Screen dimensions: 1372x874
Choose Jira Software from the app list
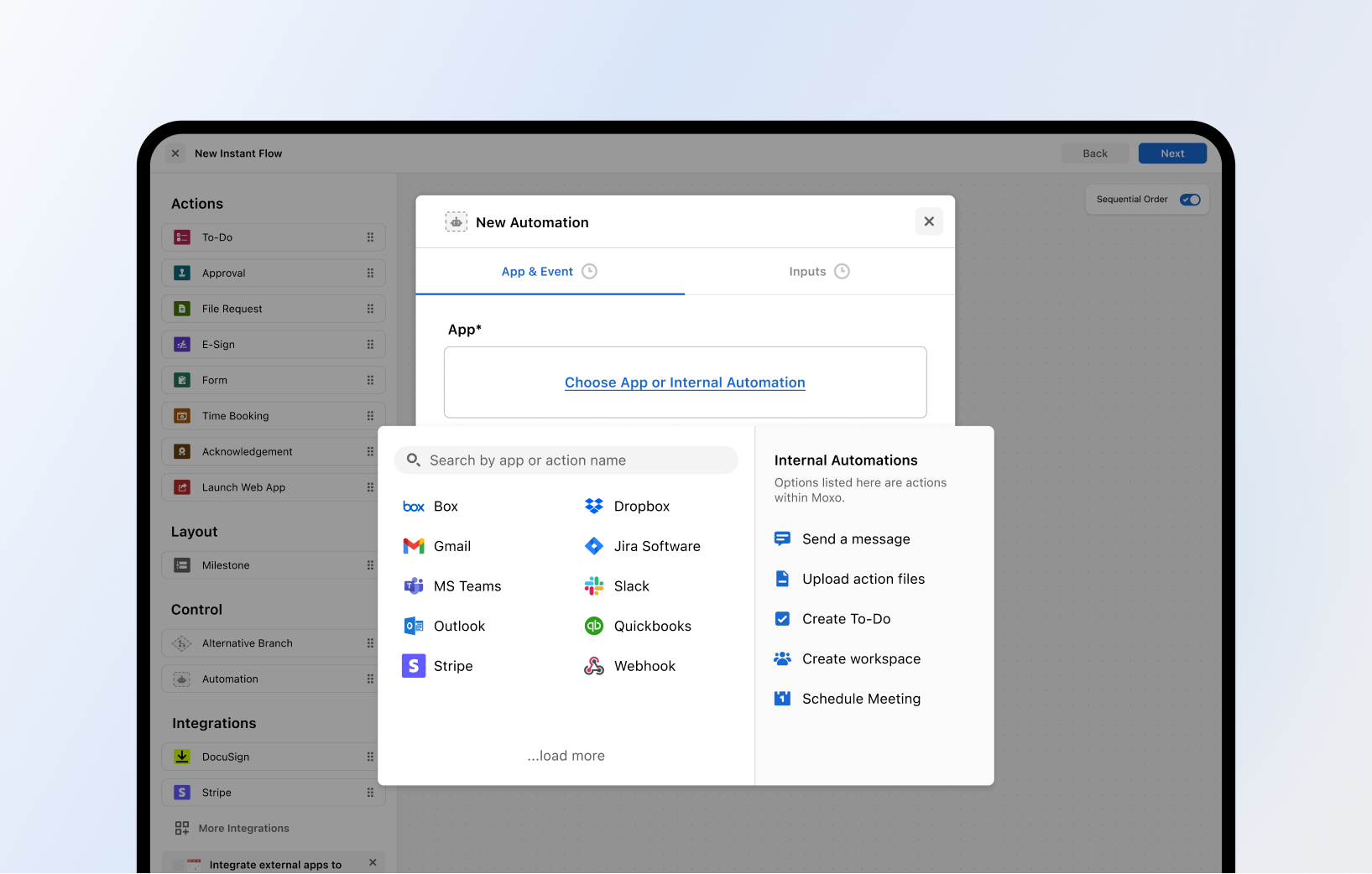643,546
